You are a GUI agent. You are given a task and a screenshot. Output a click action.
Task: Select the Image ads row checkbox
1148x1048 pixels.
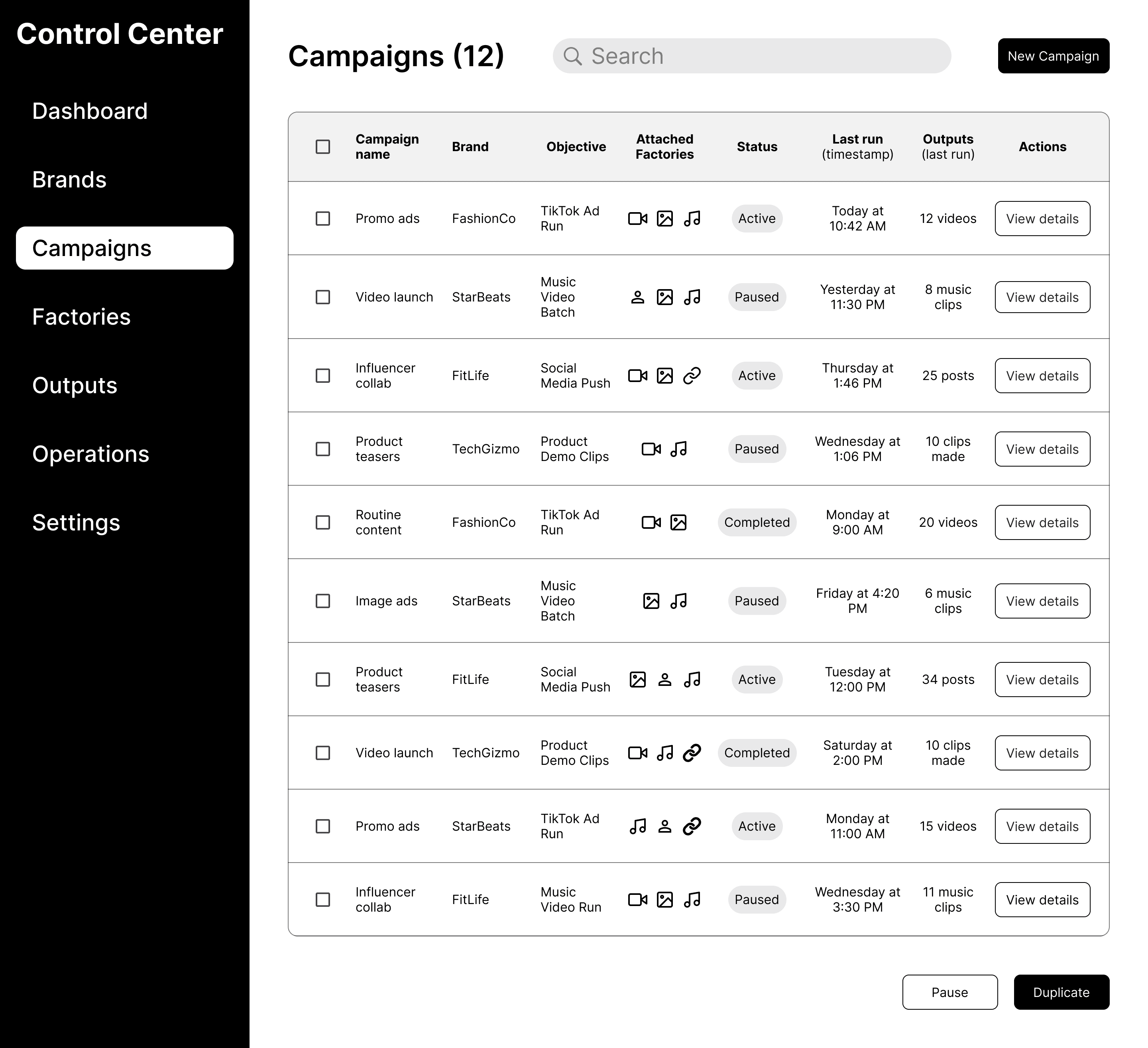pyautogui.click(x=323, y=601)
